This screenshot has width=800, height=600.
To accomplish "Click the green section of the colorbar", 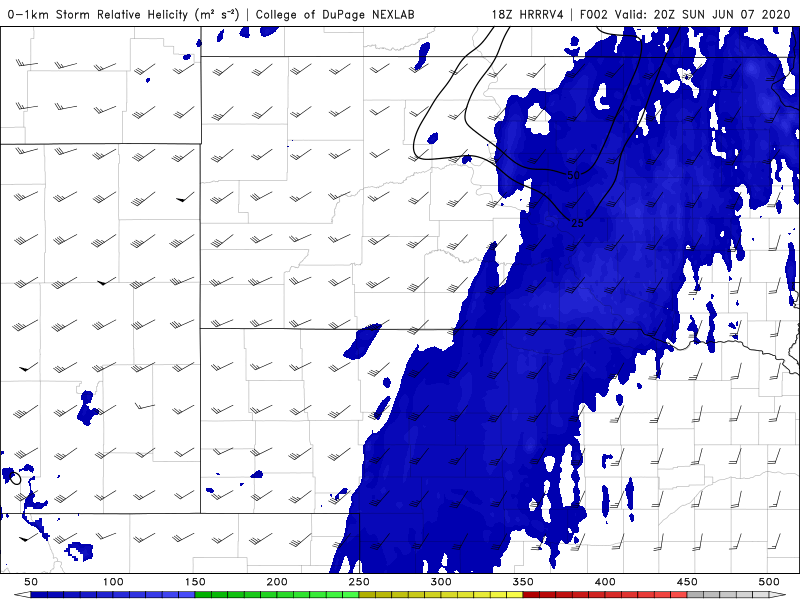I will (x=277, y=595).
